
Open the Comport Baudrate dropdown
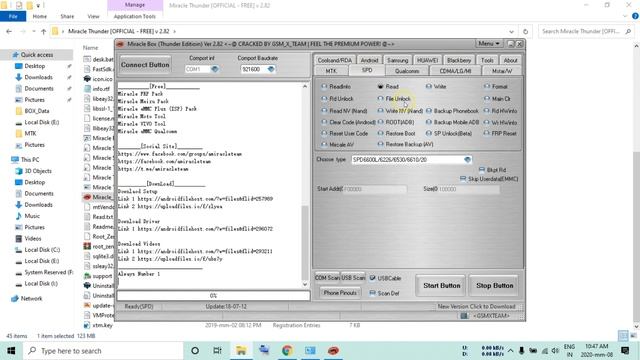pyautogui.click(x=271, y=69)
